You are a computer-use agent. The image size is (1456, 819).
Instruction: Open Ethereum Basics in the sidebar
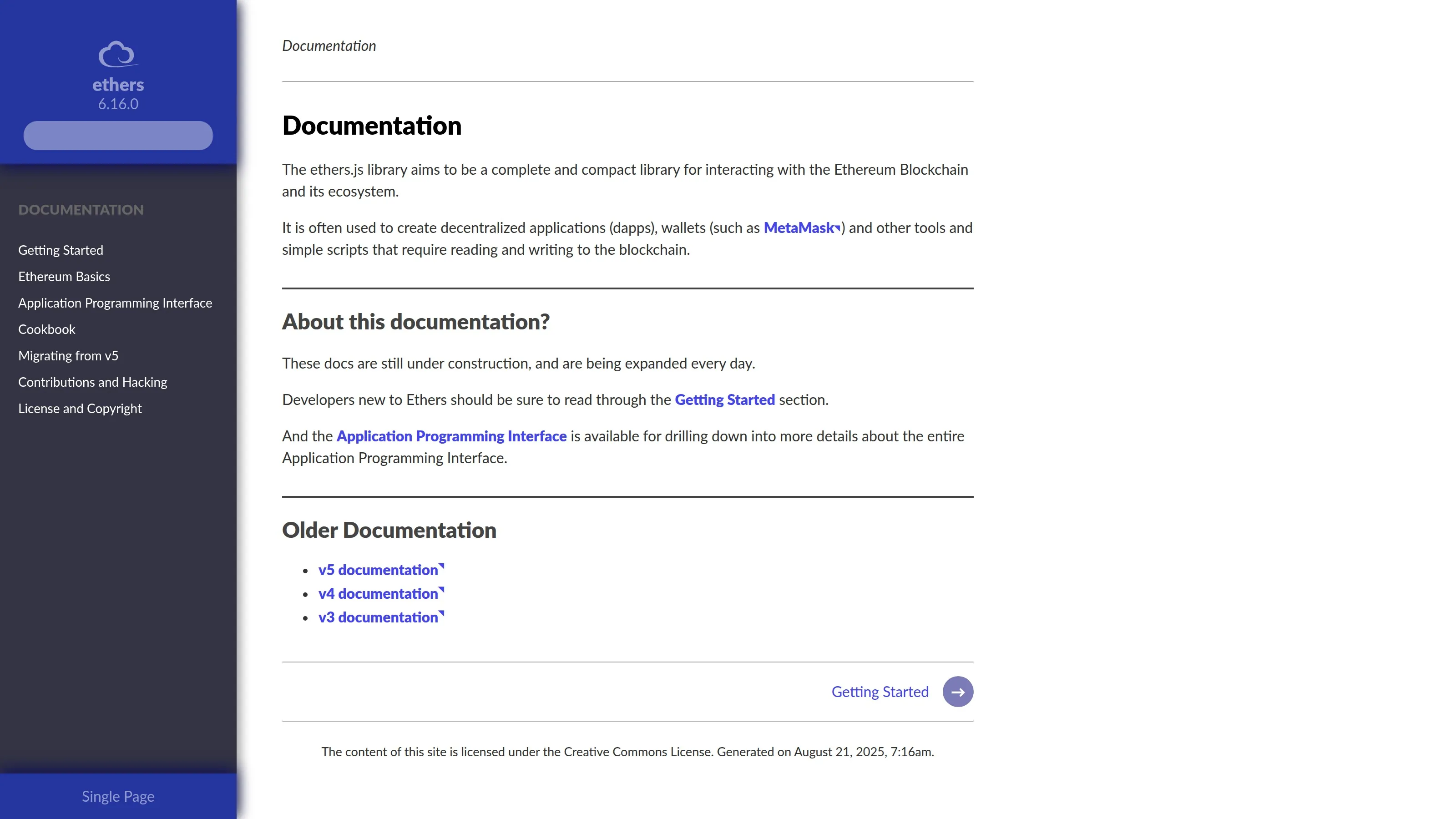click(64, 276)
